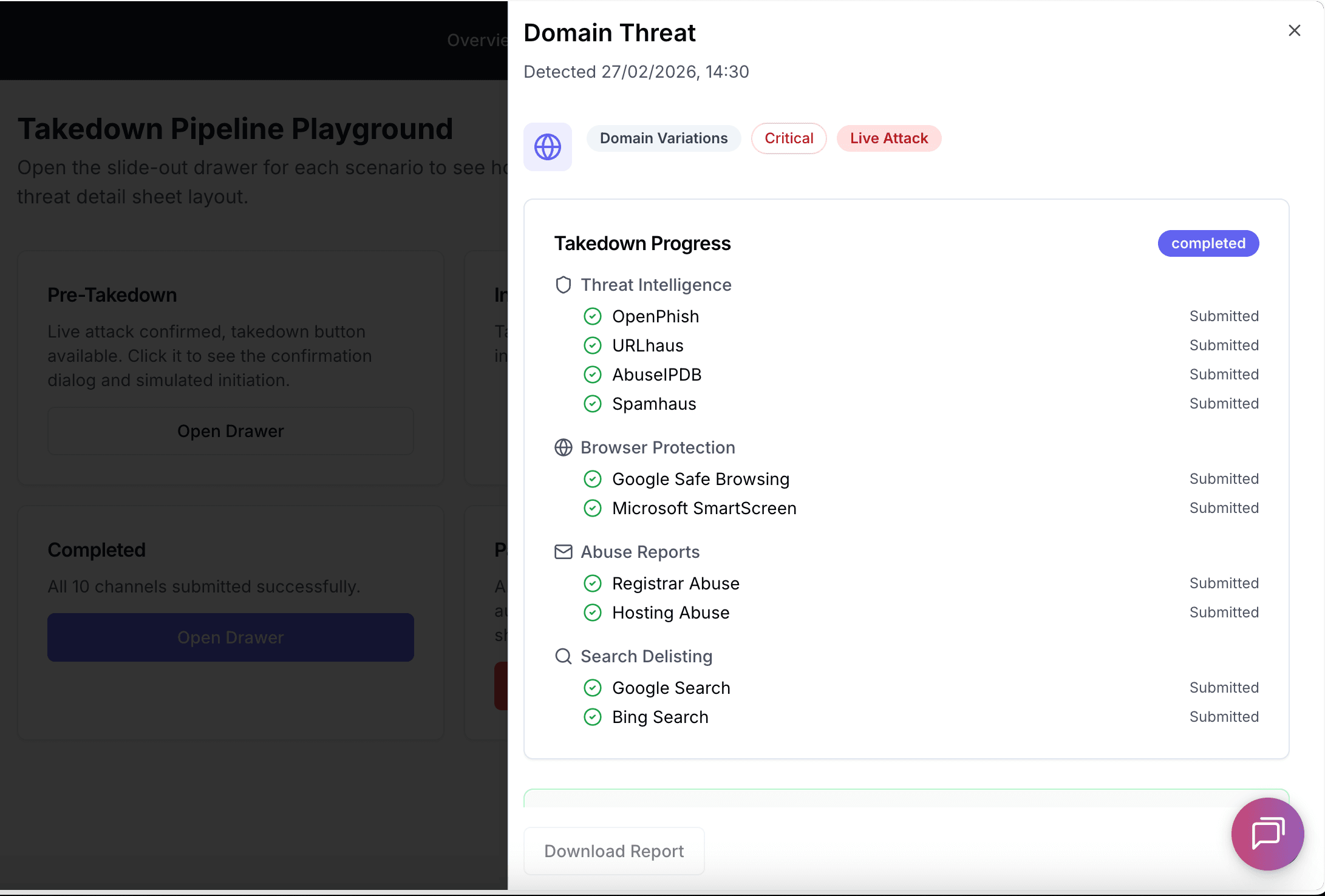This screenshot has width=1325, height=896.
Task: Select the Search Delisting magnifier icon
Action: click(x=563, y=656)
